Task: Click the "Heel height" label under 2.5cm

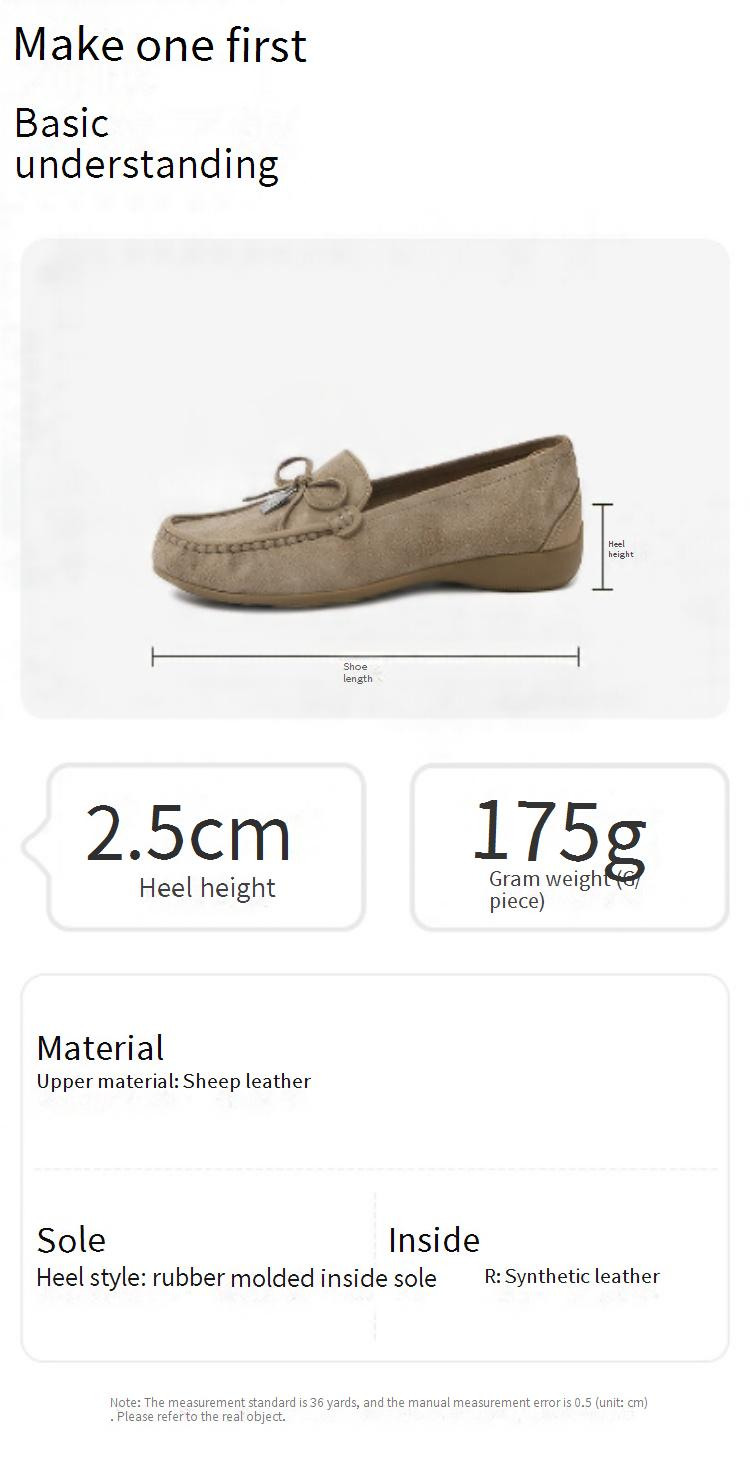Action: click(x=207, y=888)
